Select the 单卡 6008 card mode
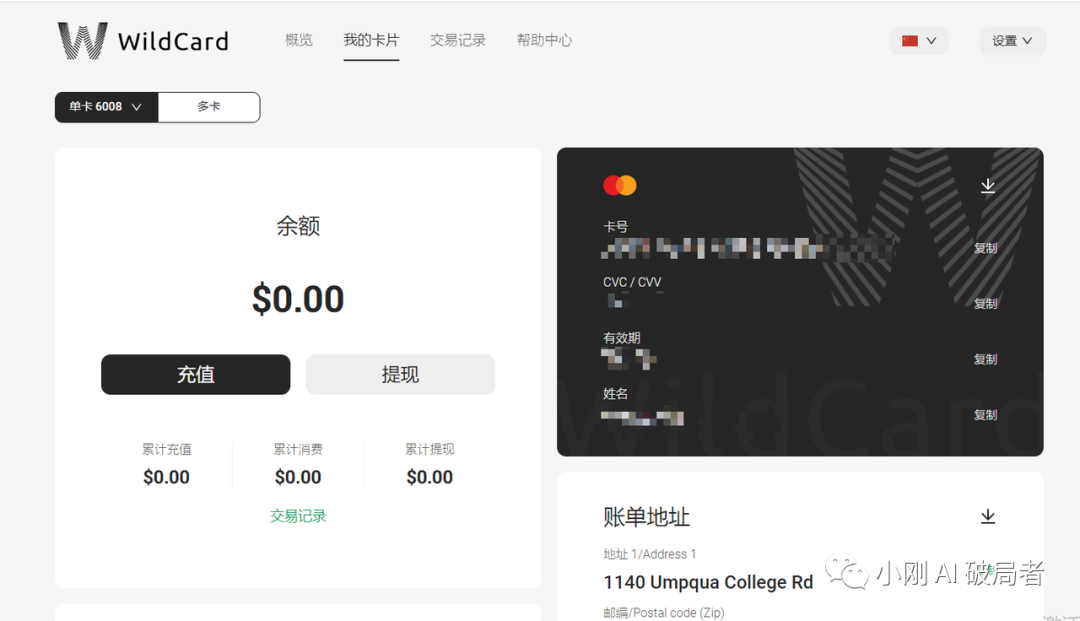 [x=96, y=107]
